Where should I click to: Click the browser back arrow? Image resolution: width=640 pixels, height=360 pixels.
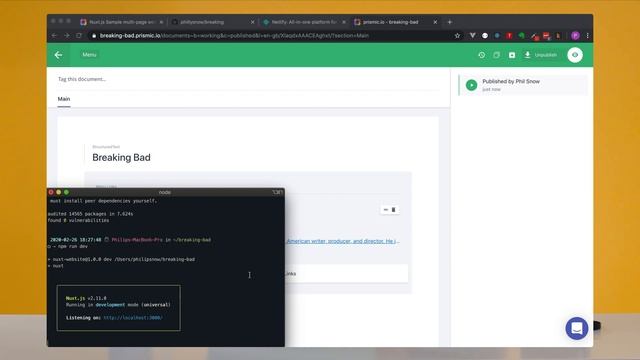pos(54,36)
